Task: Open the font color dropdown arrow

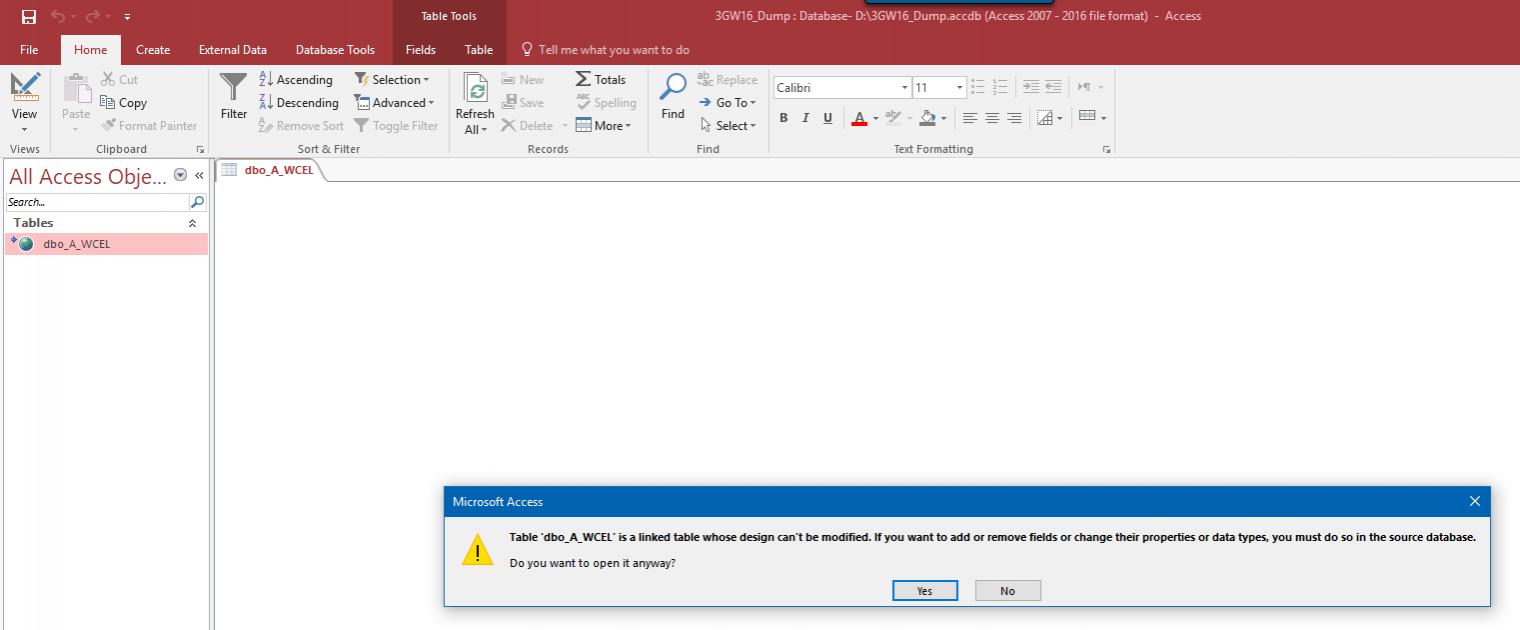Action: pyautogui.click(x=876, y=119)
